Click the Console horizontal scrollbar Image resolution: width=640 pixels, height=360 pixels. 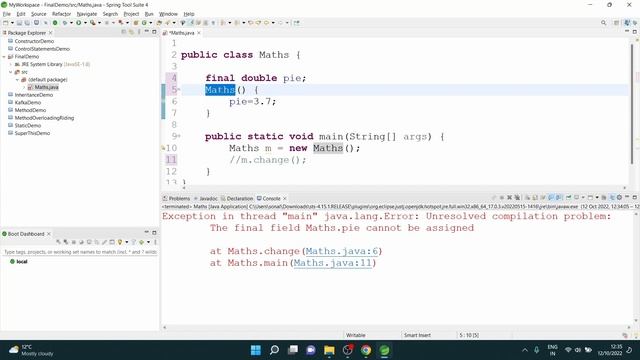(x=396, y=327)
